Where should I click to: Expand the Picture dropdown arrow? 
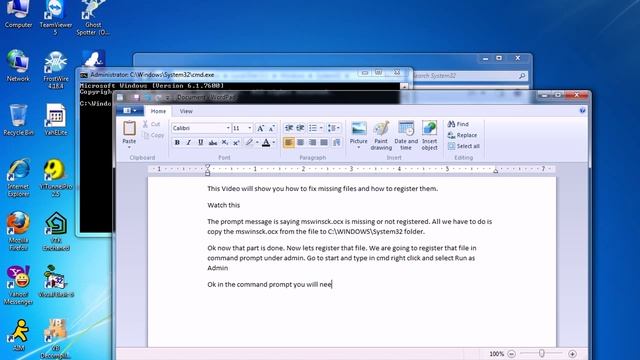pos(359,147)
